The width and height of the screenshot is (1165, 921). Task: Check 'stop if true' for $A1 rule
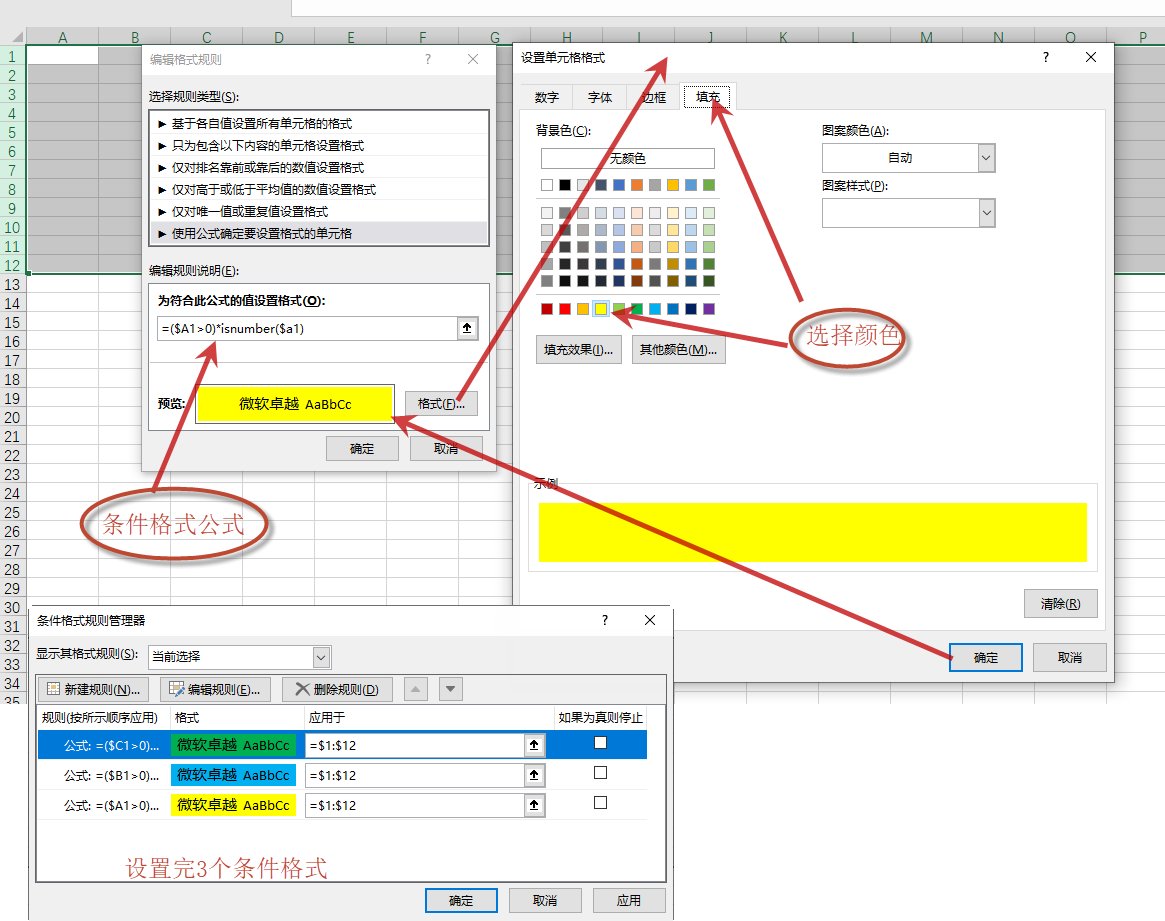tap(600, 803)
